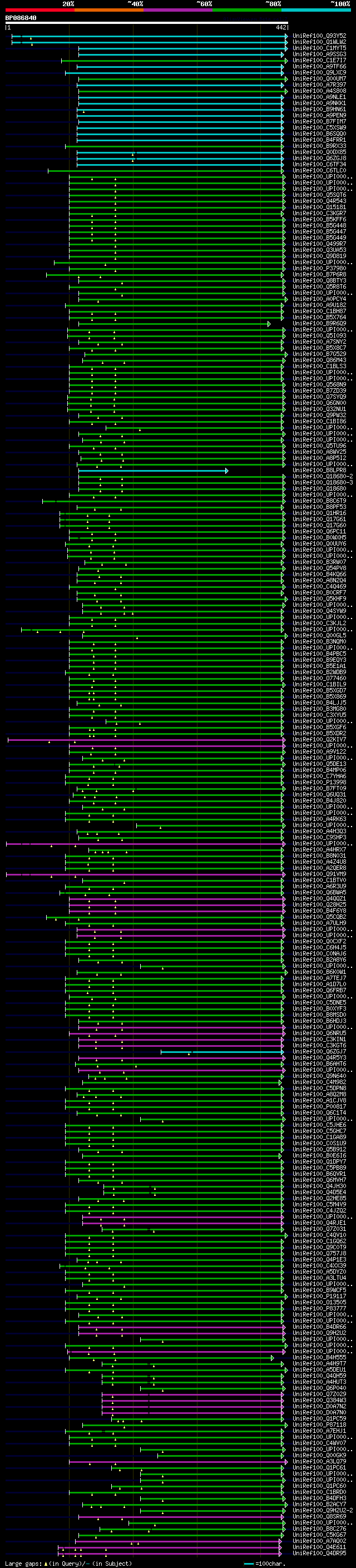
Task: Select the UniRef100_Q1HR16 label
Action: pos(319,512)
